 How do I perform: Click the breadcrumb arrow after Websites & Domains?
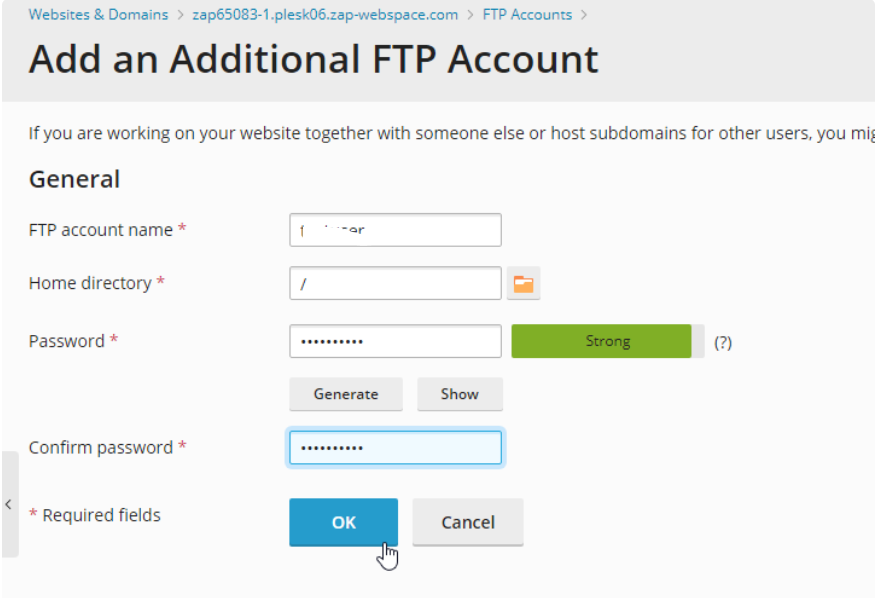pos(180,15)
